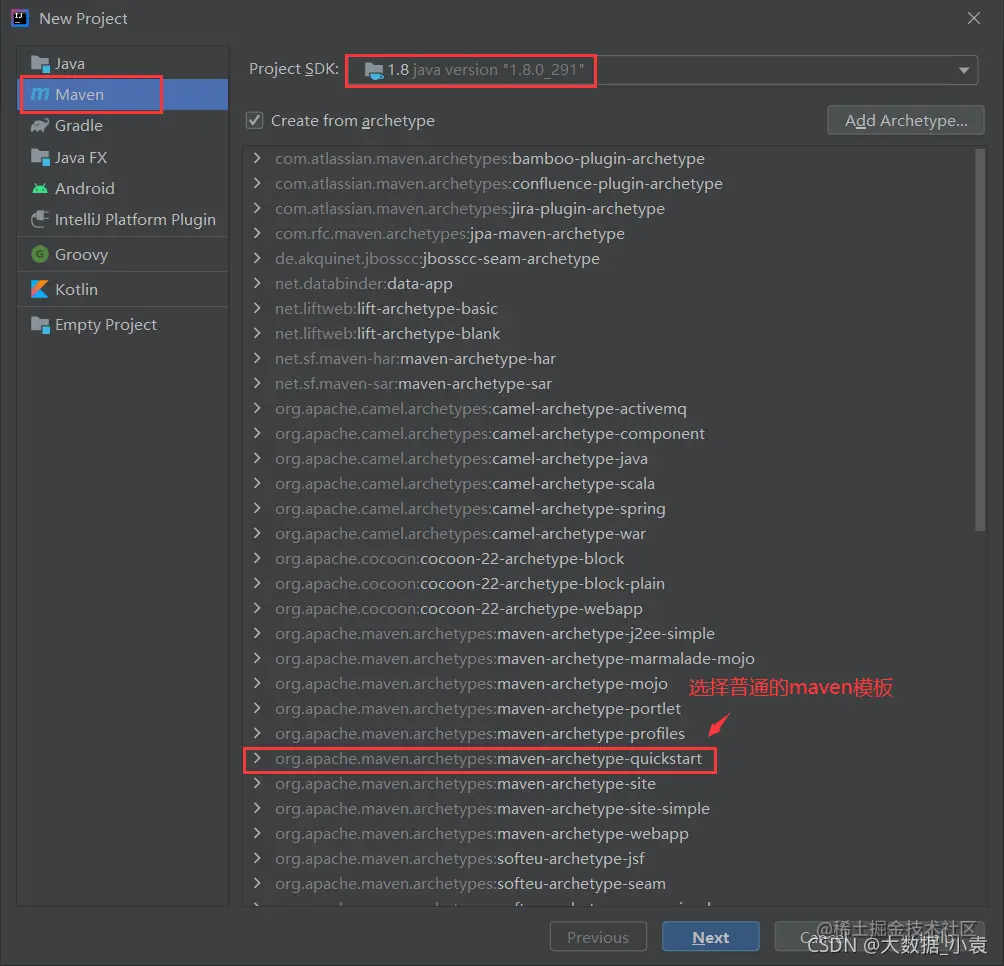Viewport: 1004px width, 966px height.
Task: Select maven-archetype-marmalade-mojo entry
Action: 515,658
